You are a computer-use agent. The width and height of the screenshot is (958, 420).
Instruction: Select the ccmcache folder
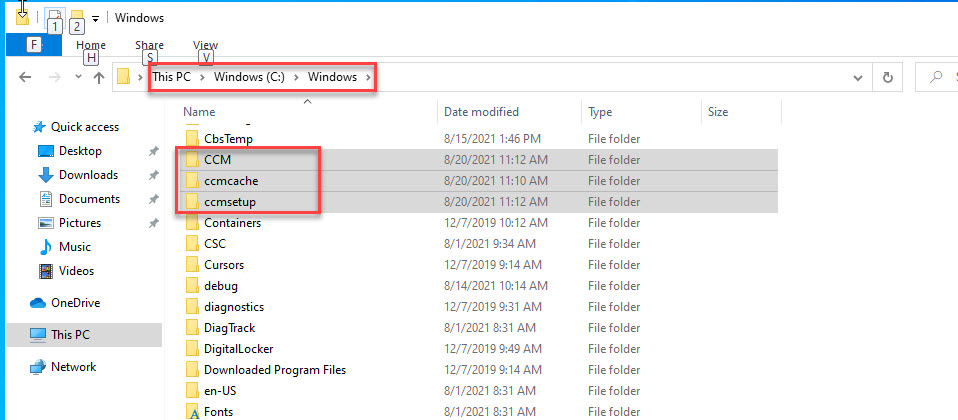tap(231, 181)
